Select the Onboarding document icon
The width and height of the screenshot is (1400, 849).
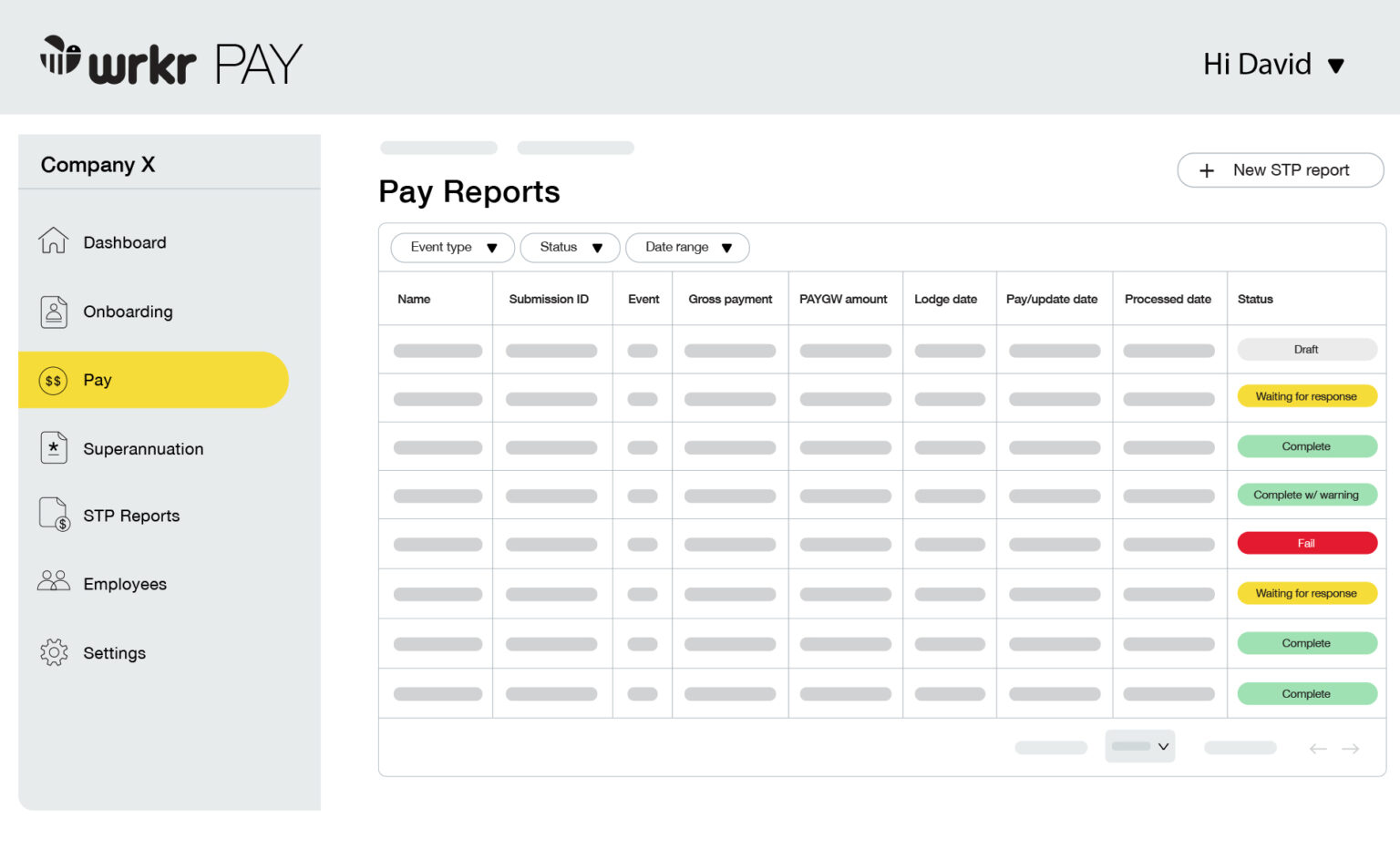pos(54,311)
